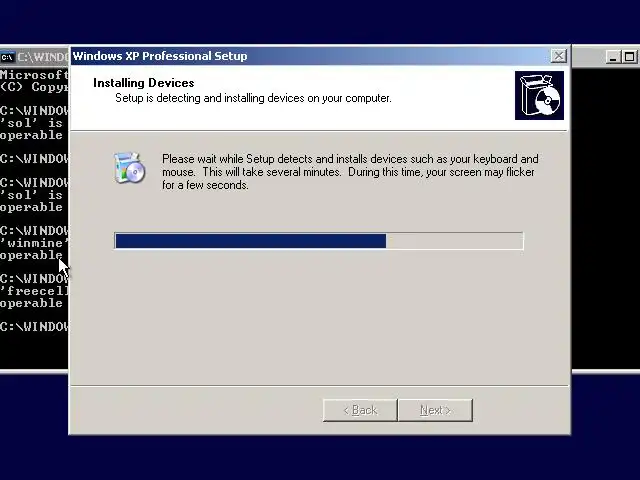Click the small CD icon beside the wait message
Screen dimensions: 640x480
[x=129, y=167]
